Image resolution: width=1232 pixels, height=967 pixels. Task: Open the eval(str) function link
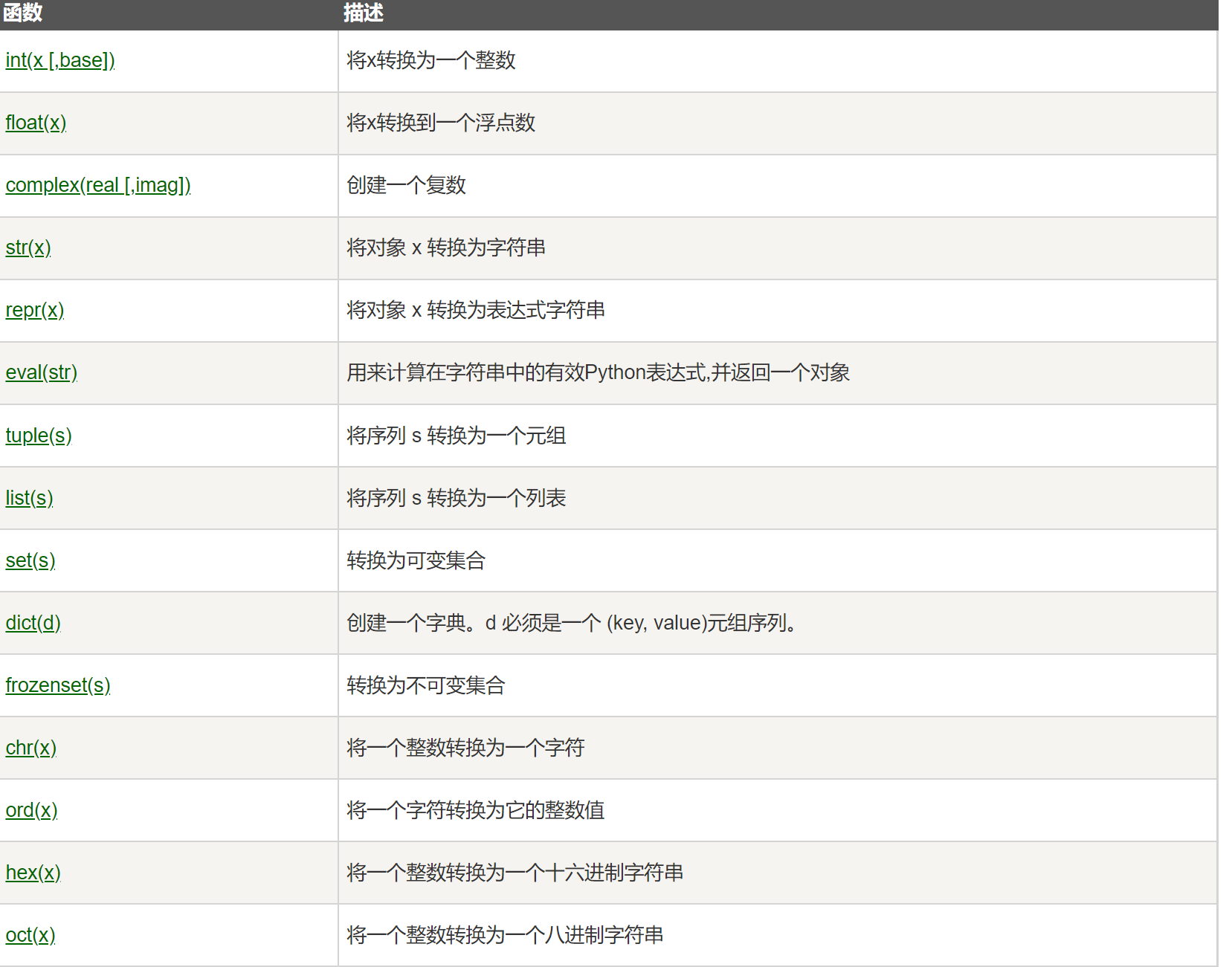[42, 372]
